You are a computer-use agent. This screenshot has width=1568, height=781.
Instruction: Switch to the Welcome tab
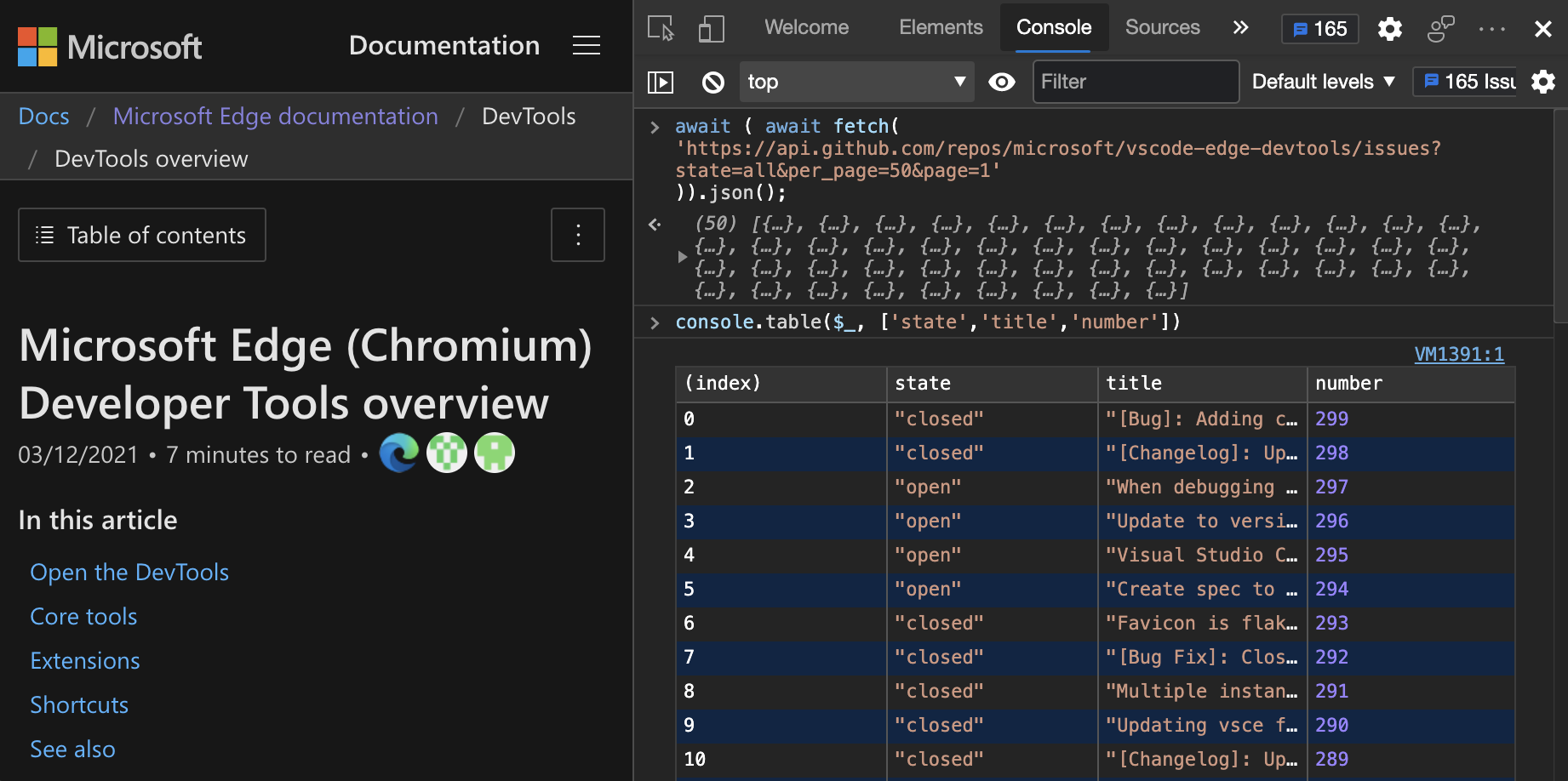pyautogui.click(x=806, y=27)
